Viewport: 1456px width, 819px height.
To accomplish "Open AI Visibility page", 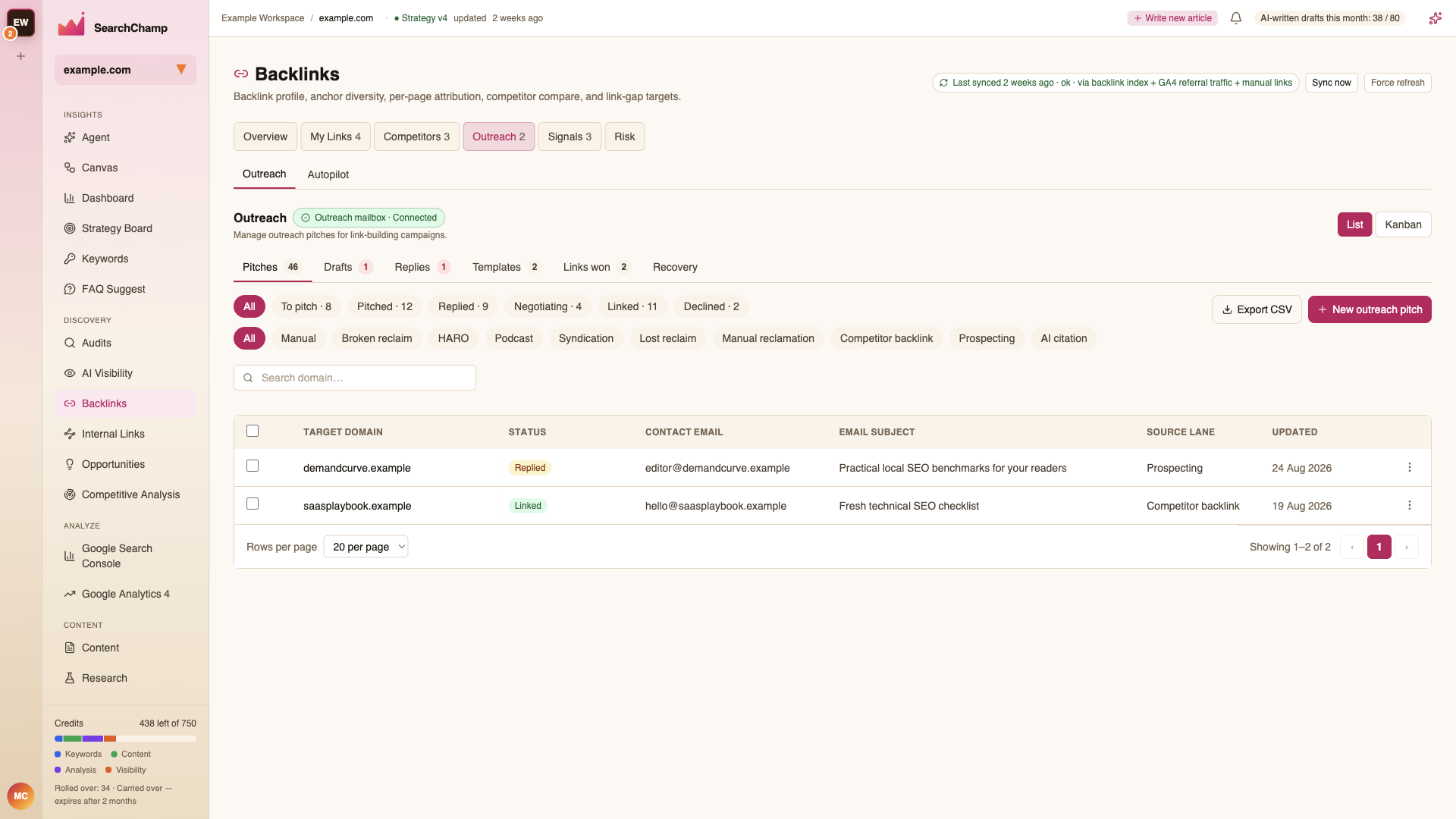I will pyautogui.click(x=125, y=373).
